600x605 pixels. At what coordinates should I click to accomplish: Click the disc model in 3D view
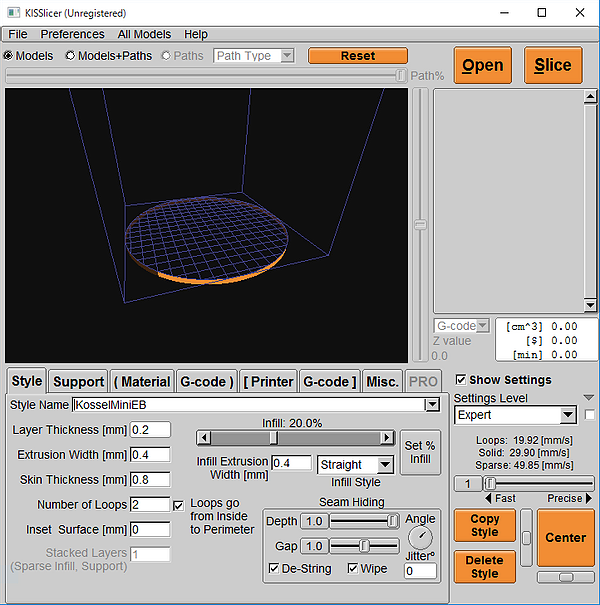point(206,240)
